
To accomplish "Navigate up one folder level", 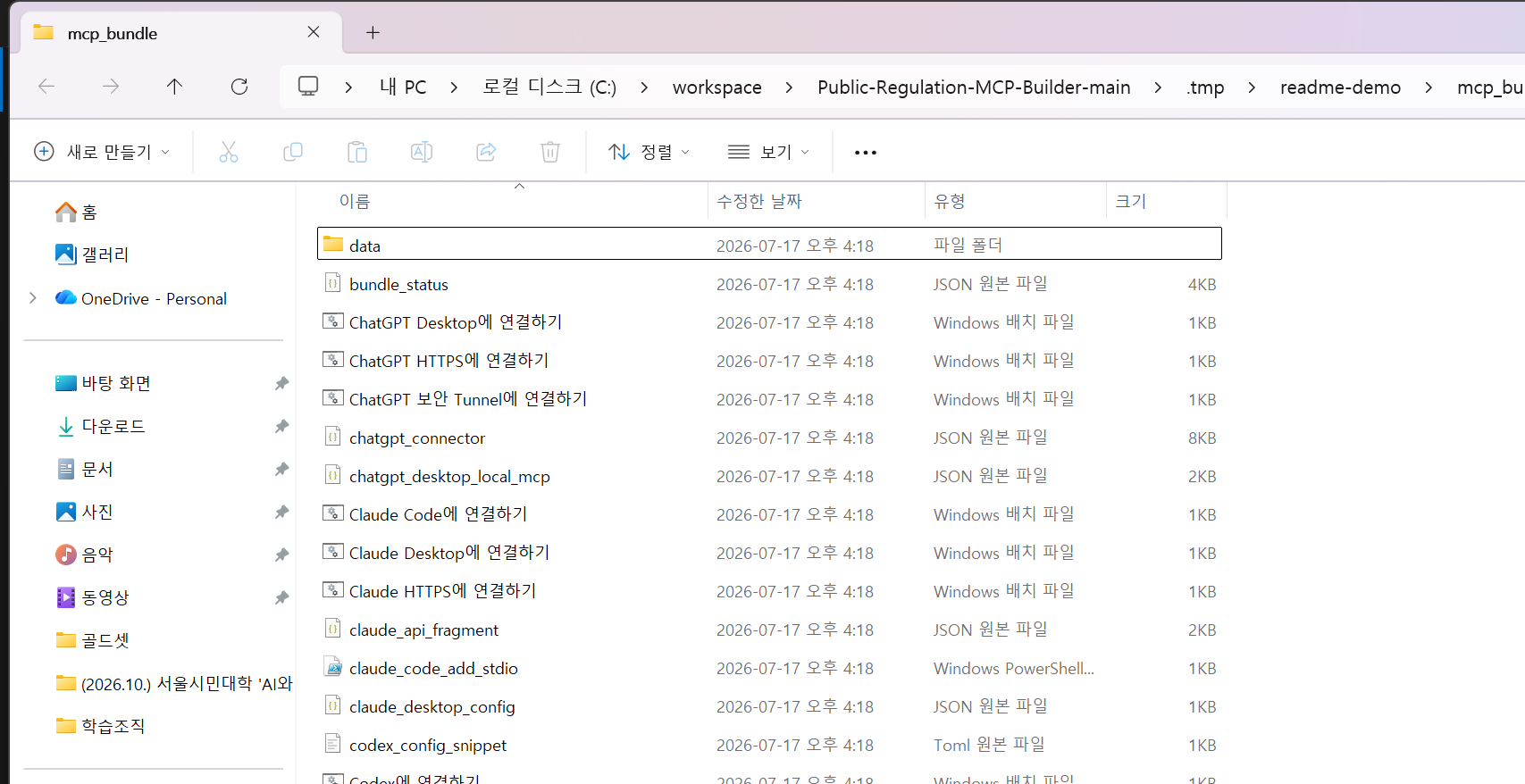I will coord(174,87).
